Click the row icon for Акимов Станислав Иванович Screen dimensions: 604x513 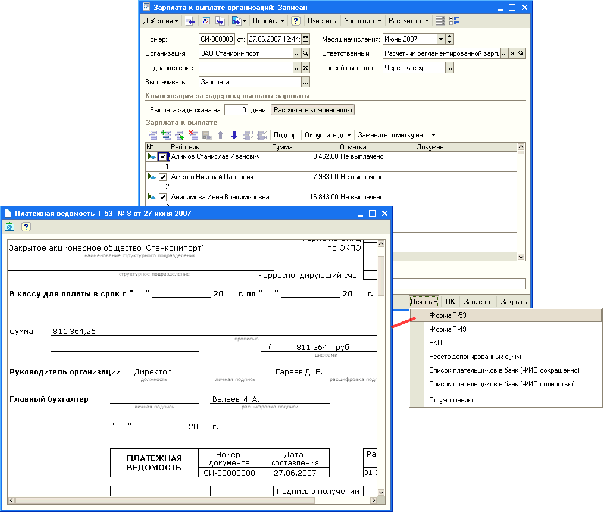point(151,157)
